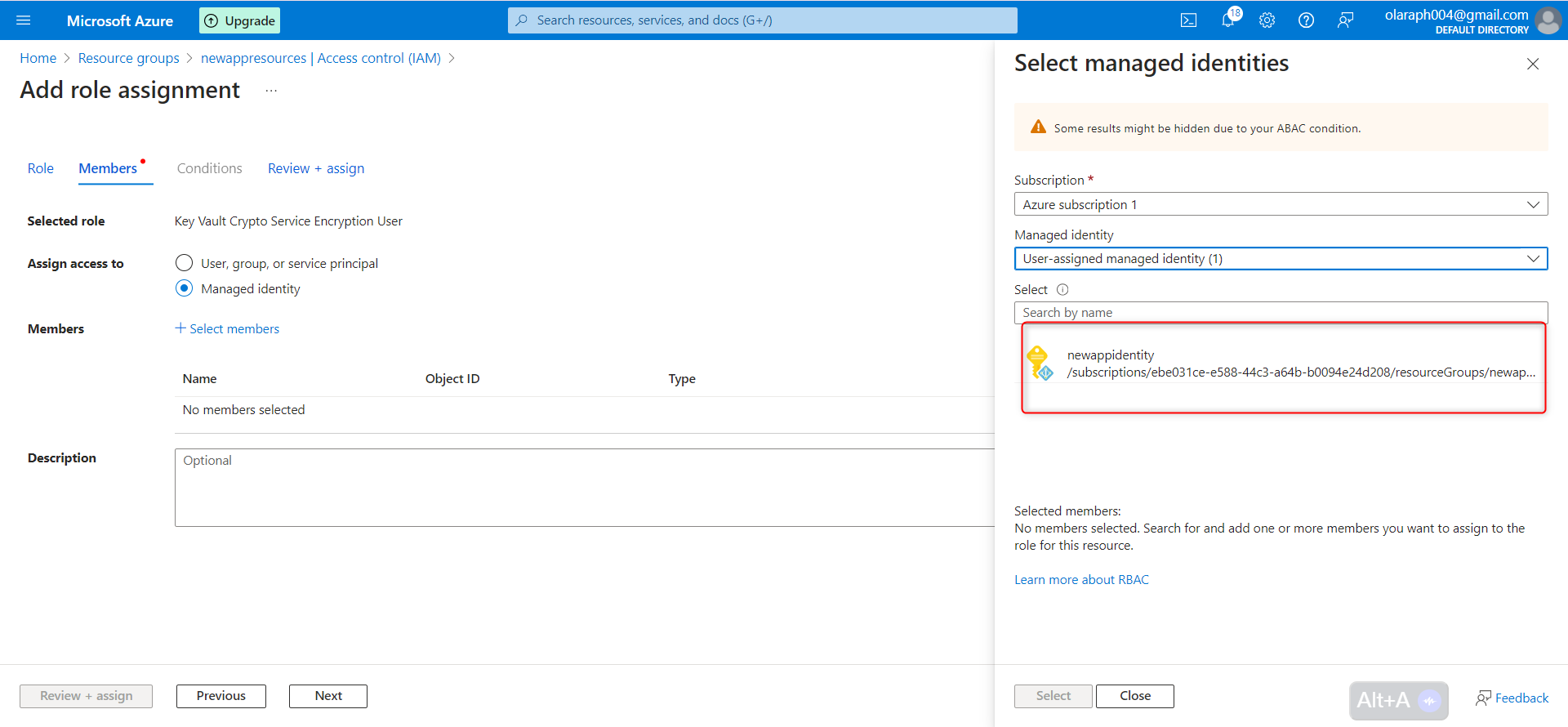
Task: Click the panel Select button
Action: 1053,696
